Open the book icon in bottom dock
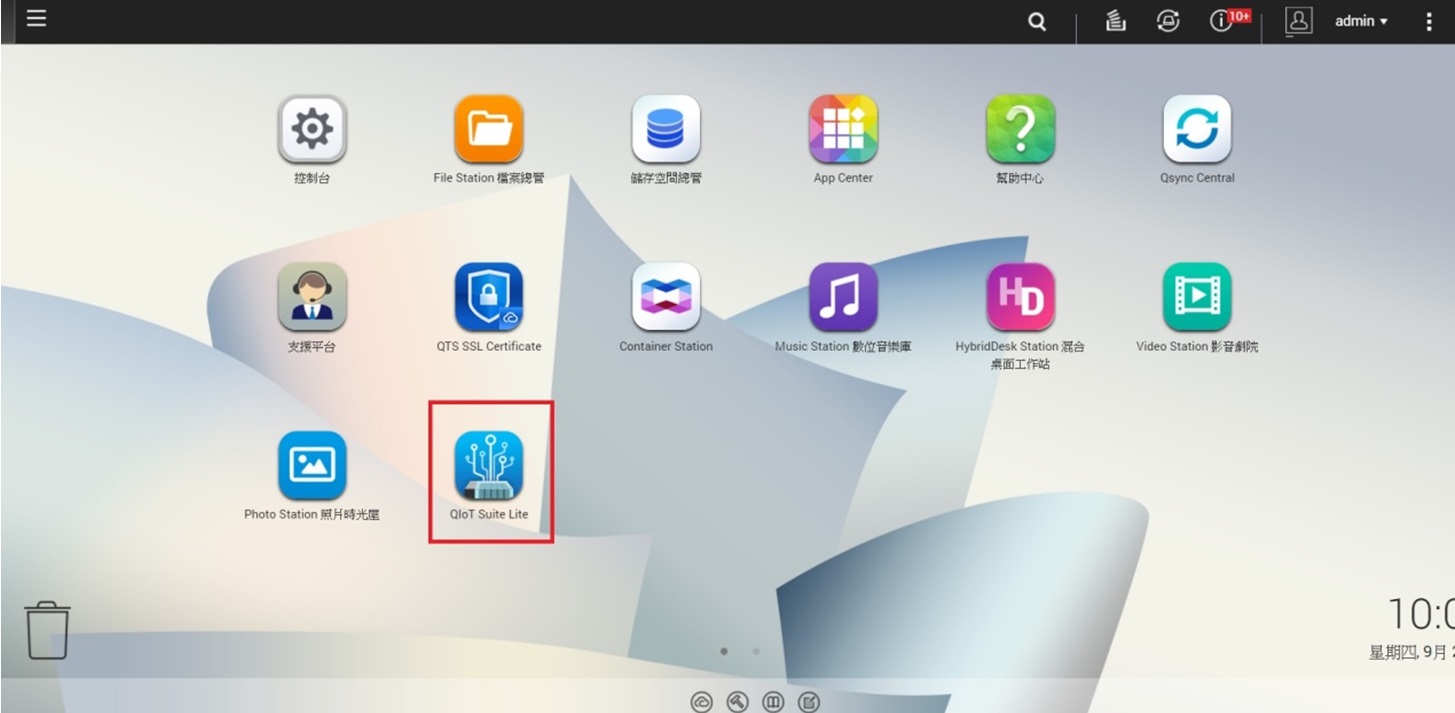The image size is (1455, 713). (x=773, y=702)
